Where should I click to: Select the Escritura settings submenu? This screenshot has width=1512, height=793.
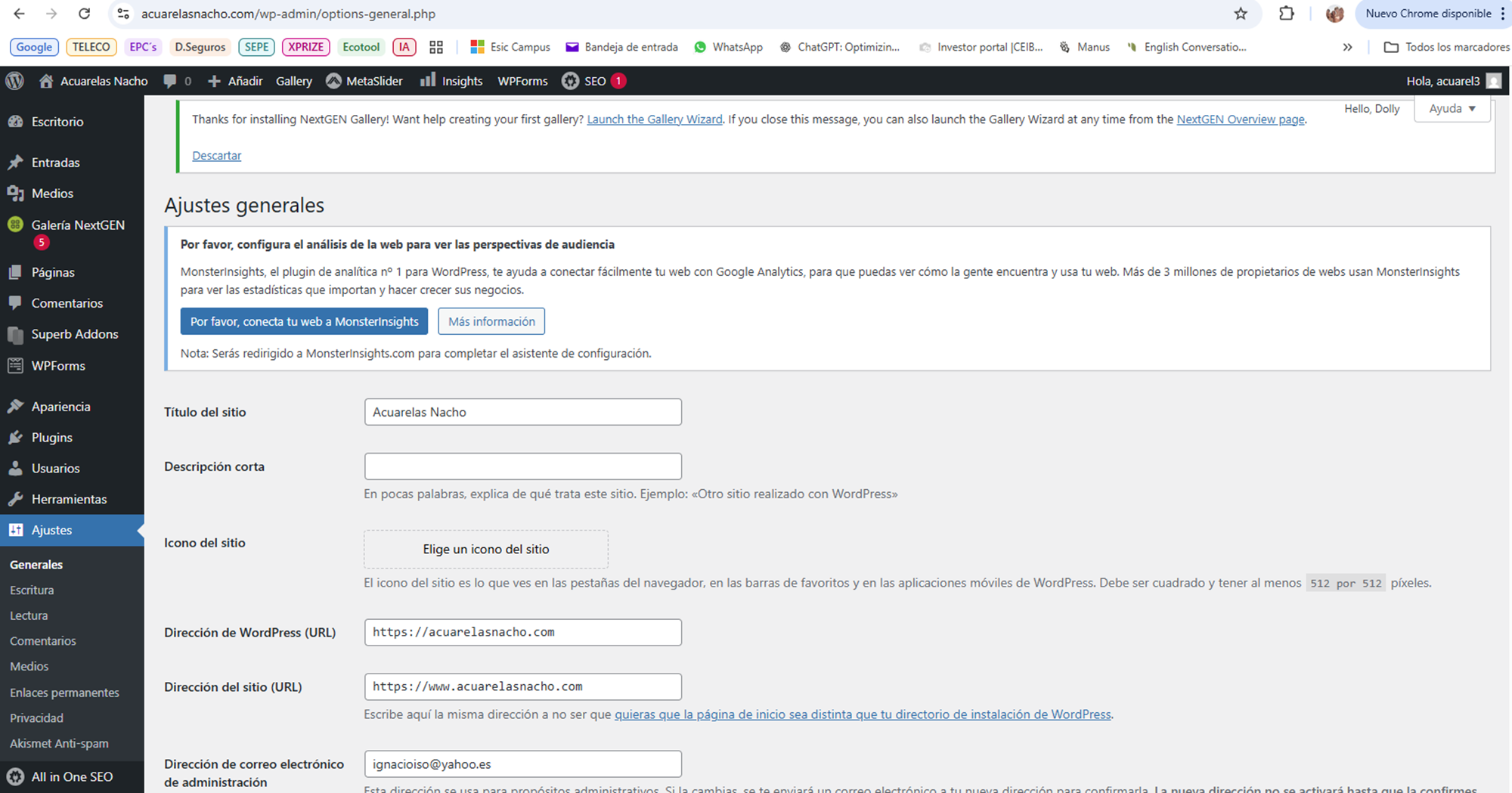click(x=32, y=590)
